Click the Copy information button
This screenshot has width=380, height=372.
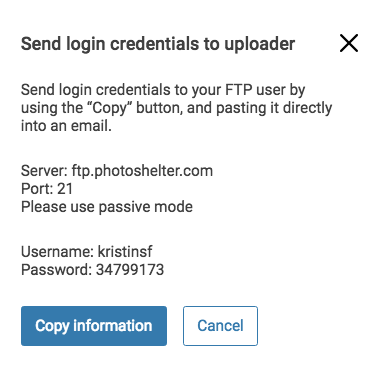(94, 326)
